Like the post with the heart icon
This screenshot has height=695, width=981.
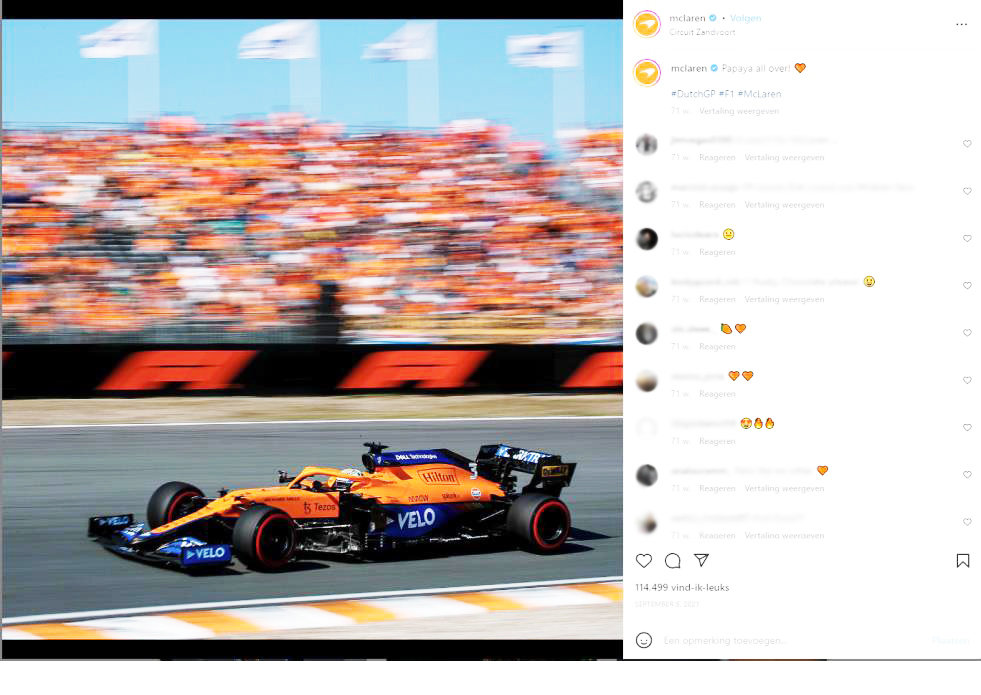[644, 561]
